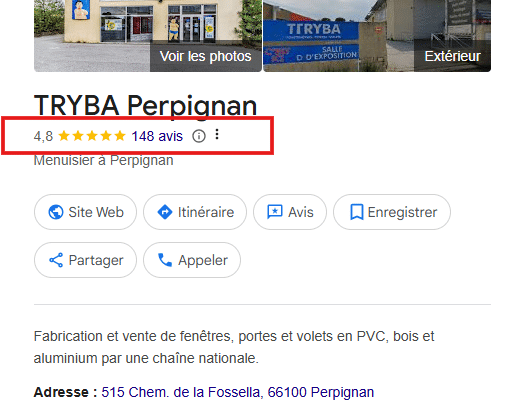512x405 pixels.
Task: Open the Voir les photos thumbnail
Action: 148,36
